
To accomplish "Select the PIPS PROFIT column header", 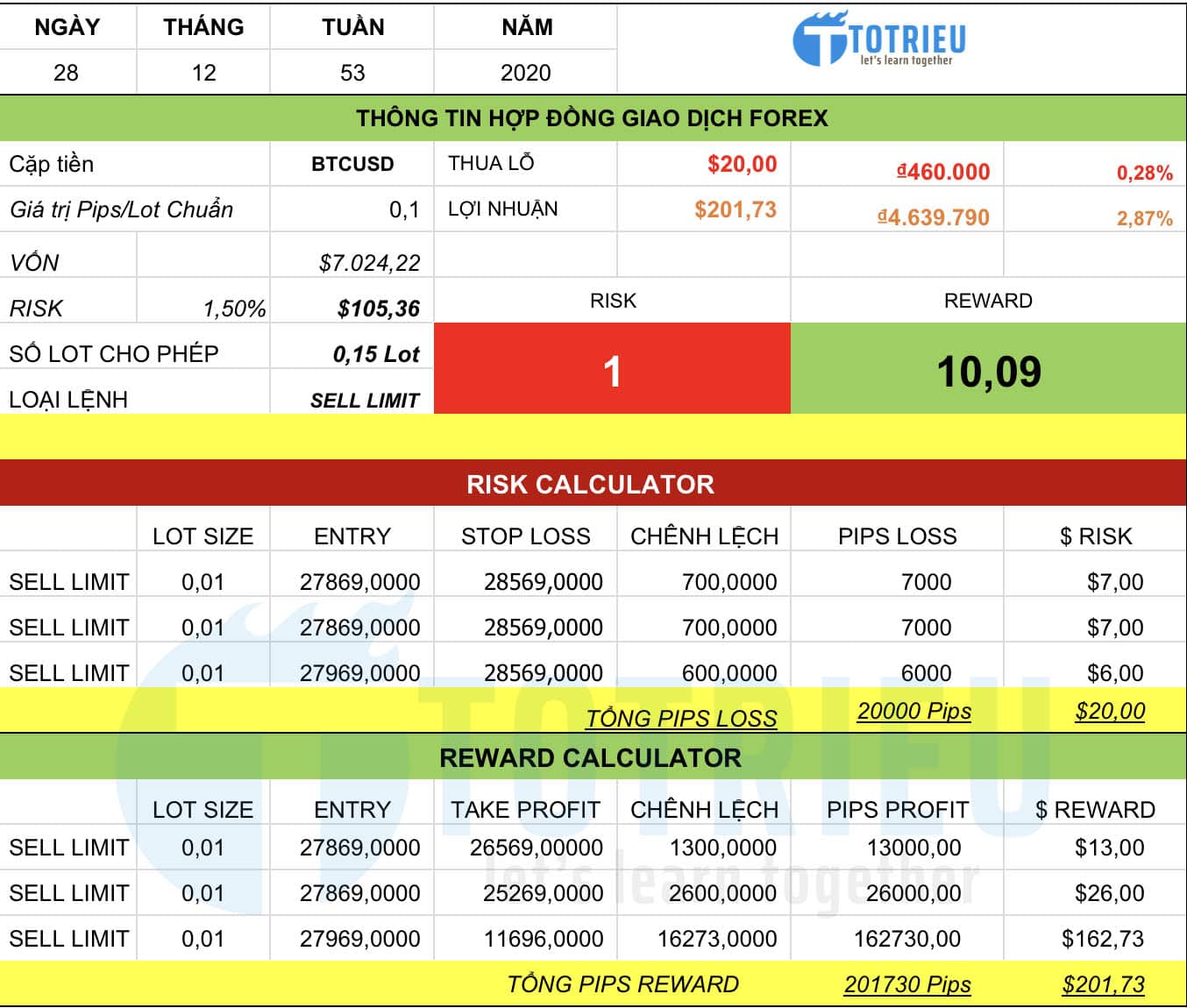I will (x=898, y=810).
